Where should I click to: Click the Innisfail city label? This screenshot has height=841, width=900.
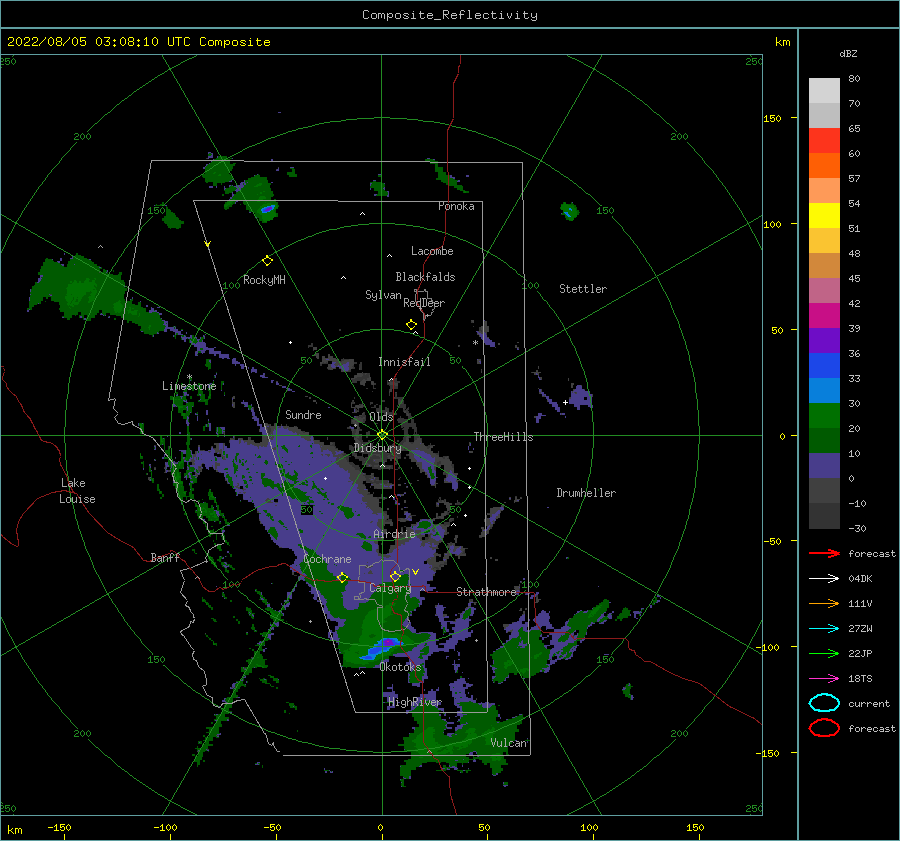click(x=404, y=362)
